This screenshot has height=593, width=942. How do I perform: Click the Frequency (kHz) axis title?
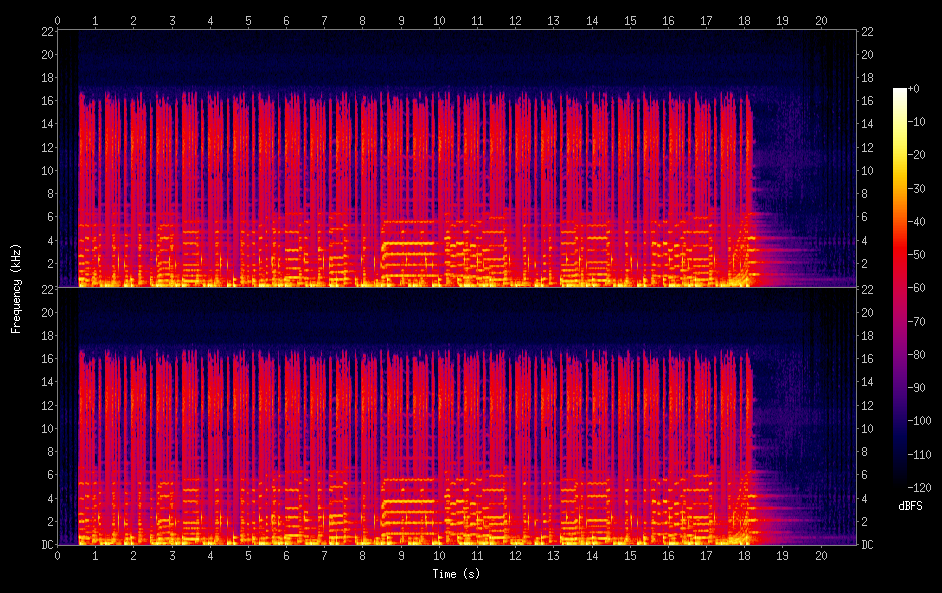(16, 287)
